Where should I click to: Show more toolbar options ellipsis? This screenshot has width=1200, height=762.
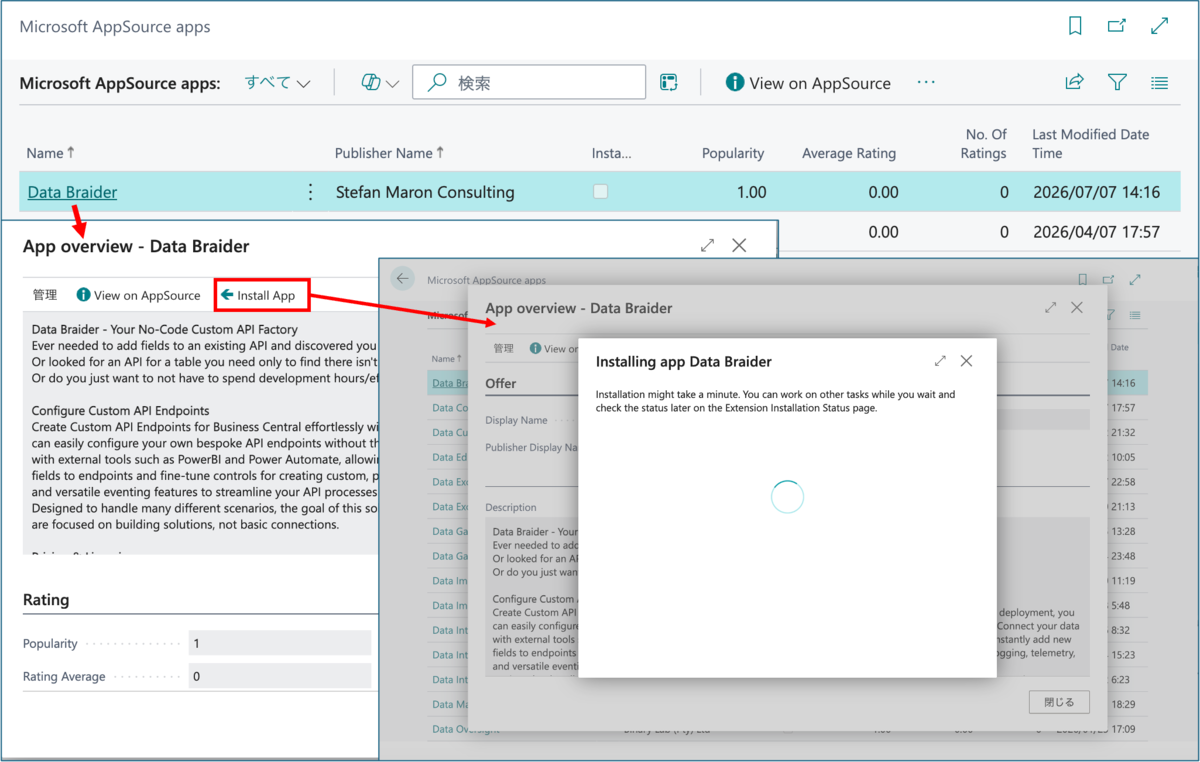coord(926,82)
